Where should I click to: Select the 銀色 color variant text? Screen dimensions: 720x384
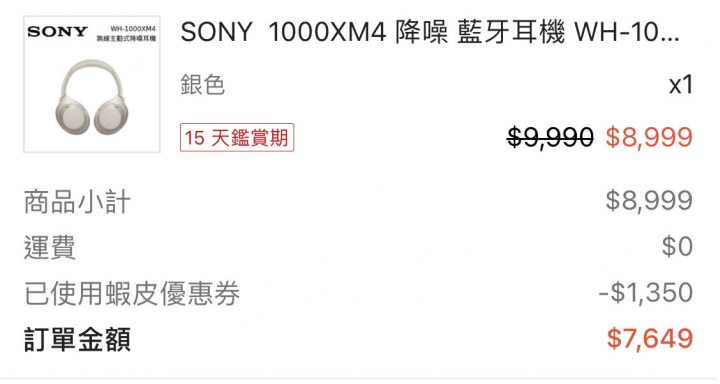[202, 85]
